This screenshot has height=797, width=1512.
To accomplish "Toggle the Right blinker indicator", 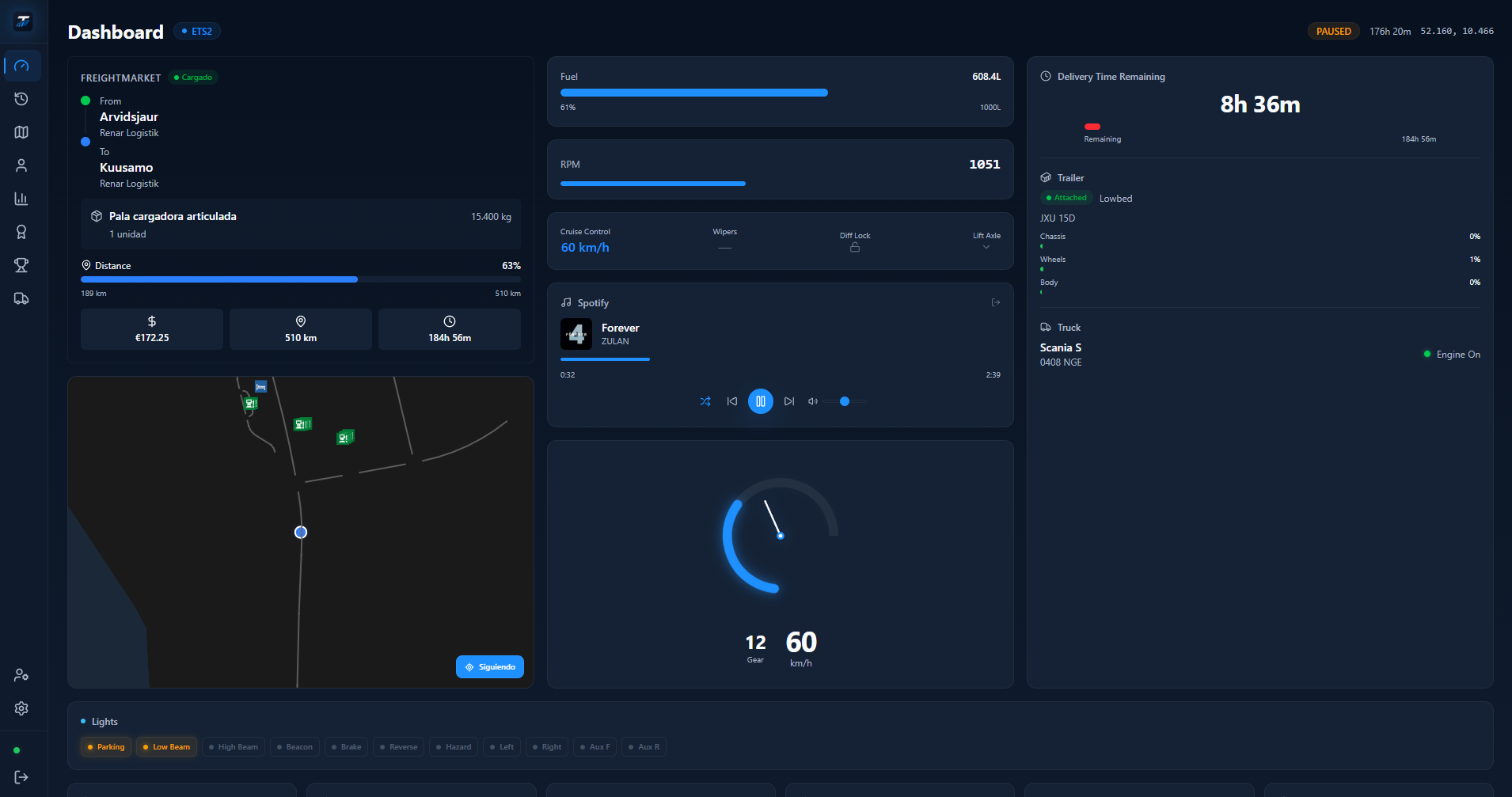I will coord(547,747).
